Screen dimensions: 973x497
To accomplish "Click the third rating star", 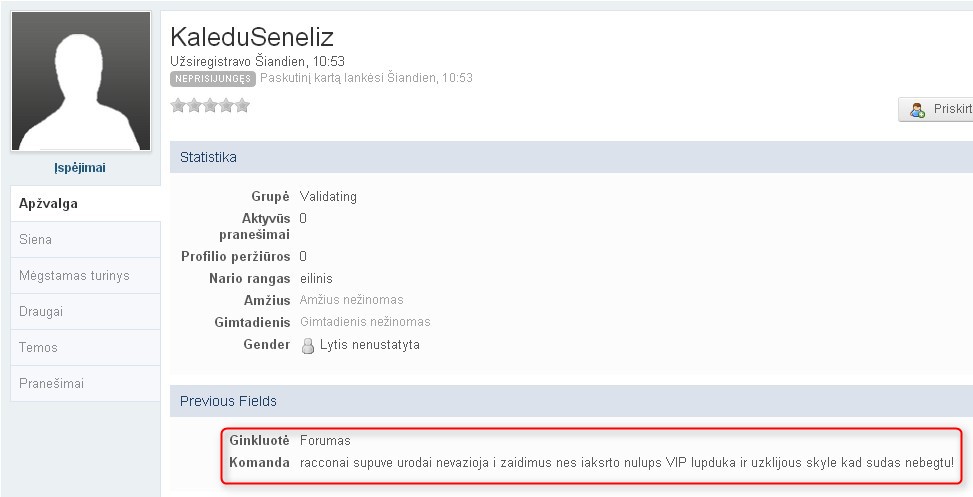I will pyautogui.click(x=210, y=105).
